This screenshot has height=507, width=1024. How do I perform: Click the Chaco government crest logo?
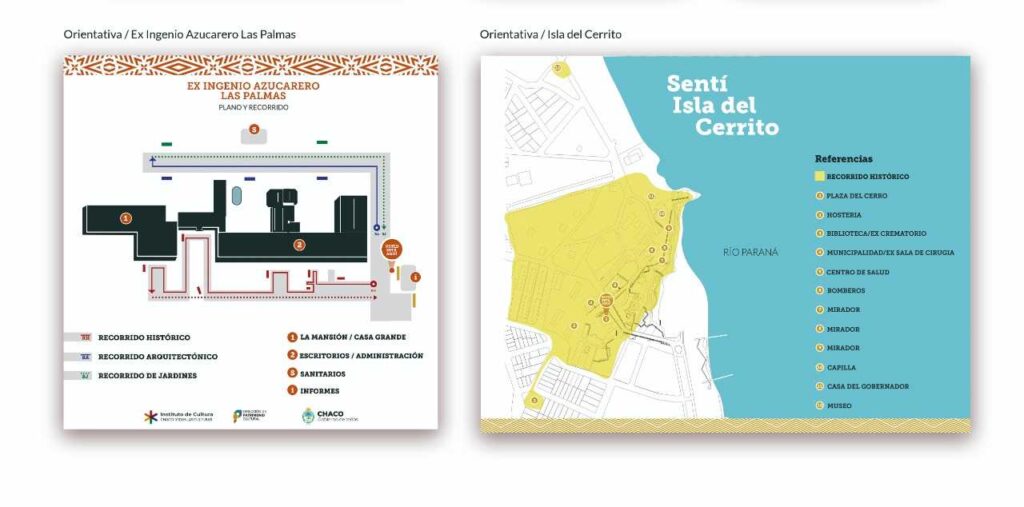coord(330,416)
